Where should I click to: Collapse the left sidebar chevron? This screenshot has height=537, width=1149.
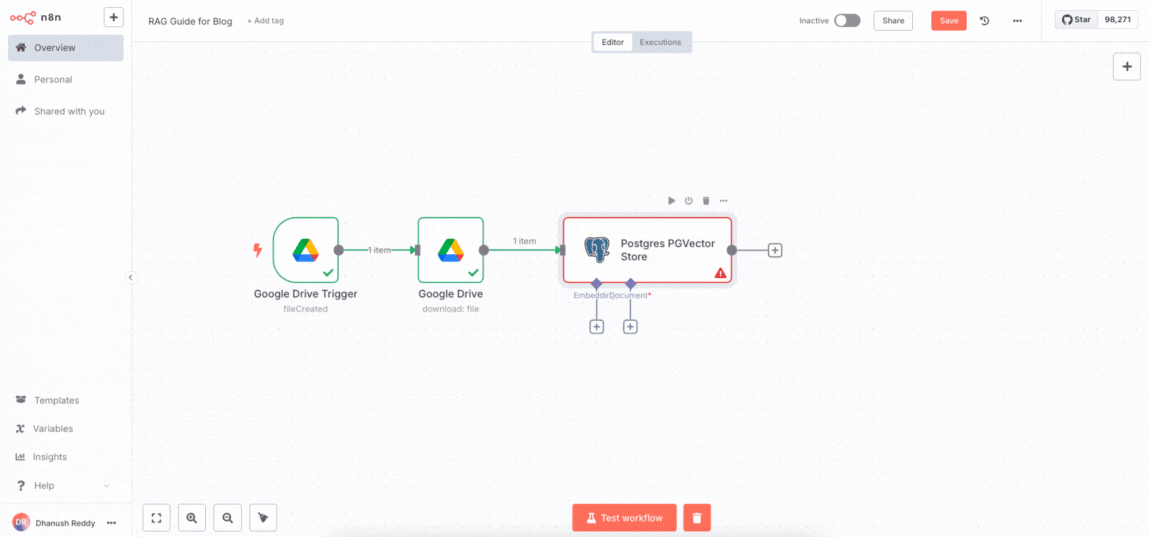tap(130, 277)
